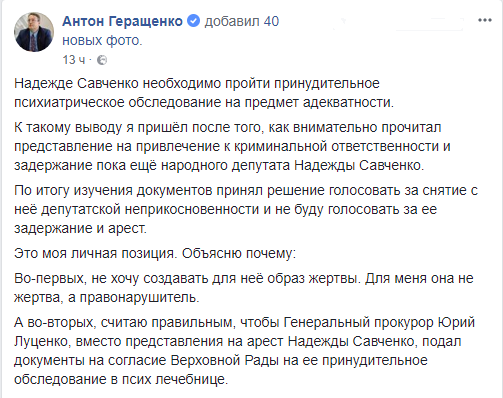
Task: Click the paragraph starting 'По итогу изучения'
Action: pyautogui.click(x=246, y=209)
